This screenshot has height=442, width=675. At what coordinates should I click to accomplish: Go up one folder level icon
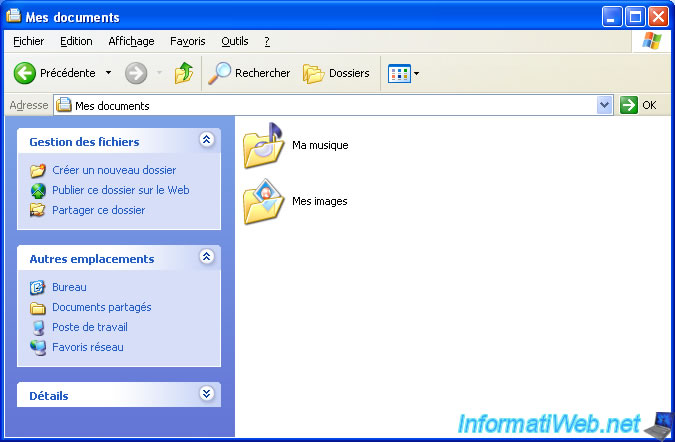(184, 73)
